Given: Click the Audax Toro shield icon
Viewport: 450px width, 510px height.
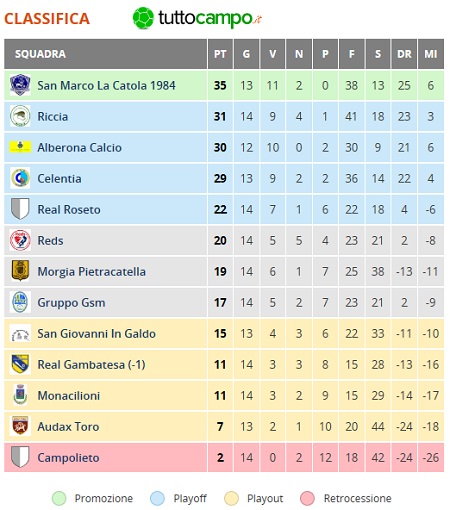Looking at the screenshot, I should [20, 426].
